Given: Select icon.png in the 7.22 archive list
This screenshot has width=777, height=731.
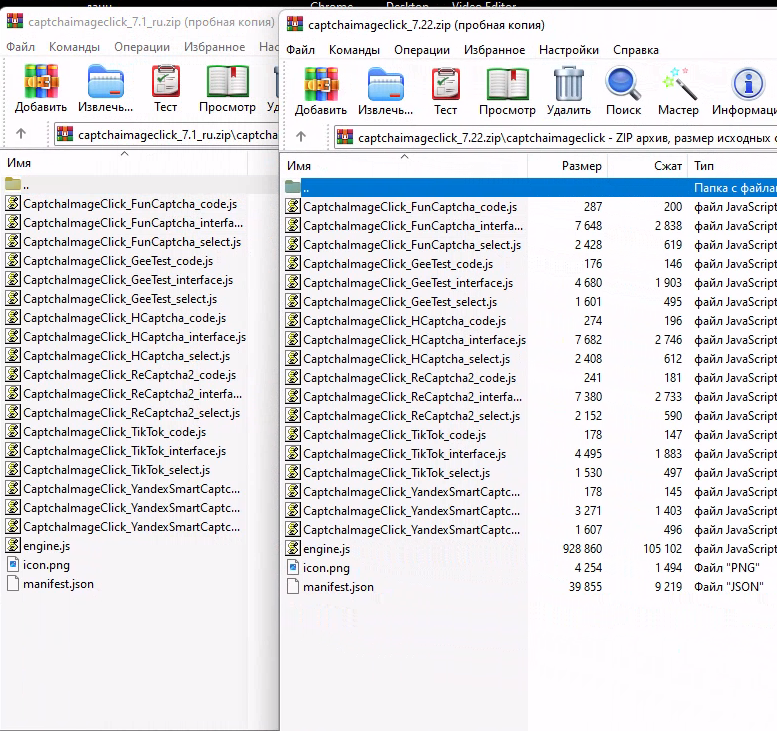Looking at the screenshot, I should 326,568.
